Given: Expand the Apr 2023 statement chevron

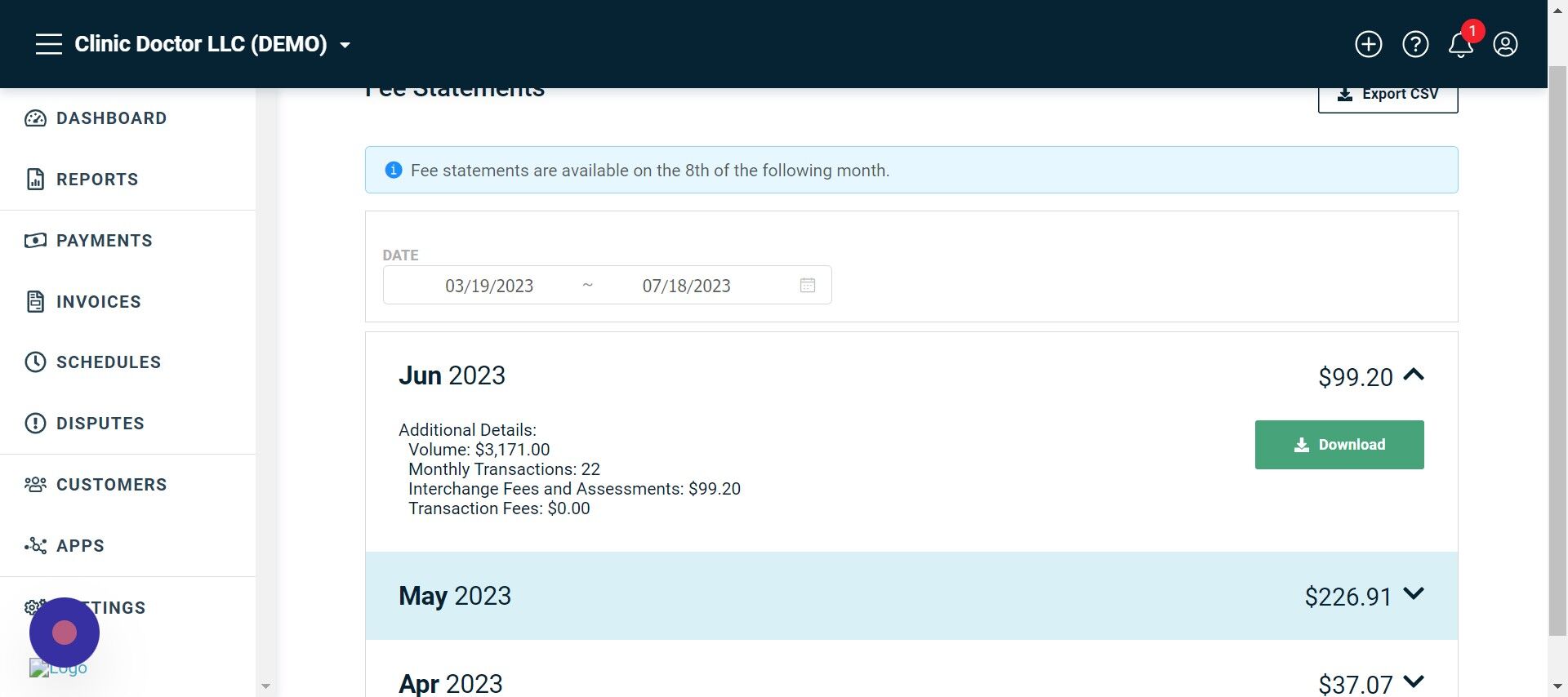Looking at the screenshot, I should 1414,681.
